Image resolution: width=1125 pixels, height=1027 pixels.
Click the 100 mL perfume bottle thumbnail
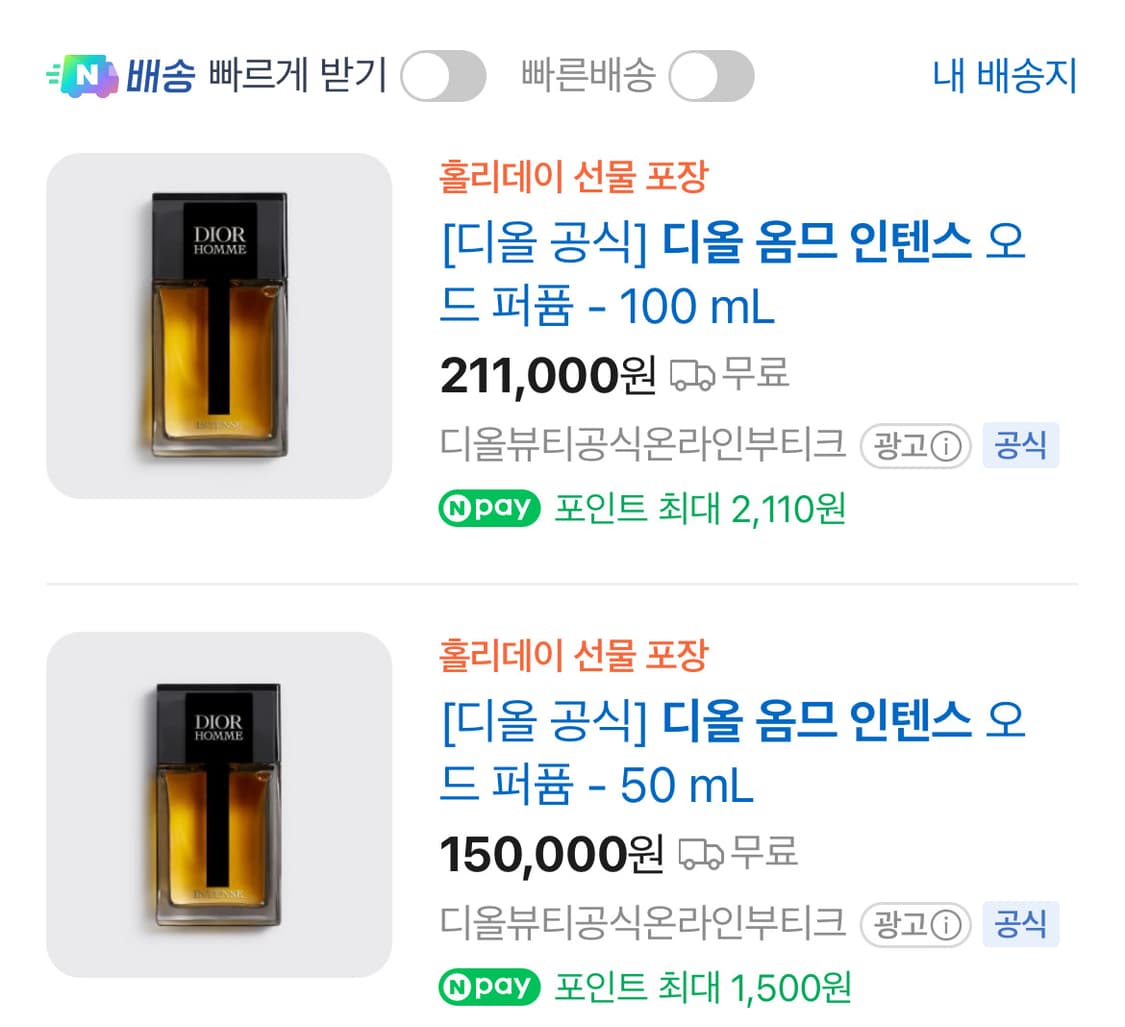(219, 326)
